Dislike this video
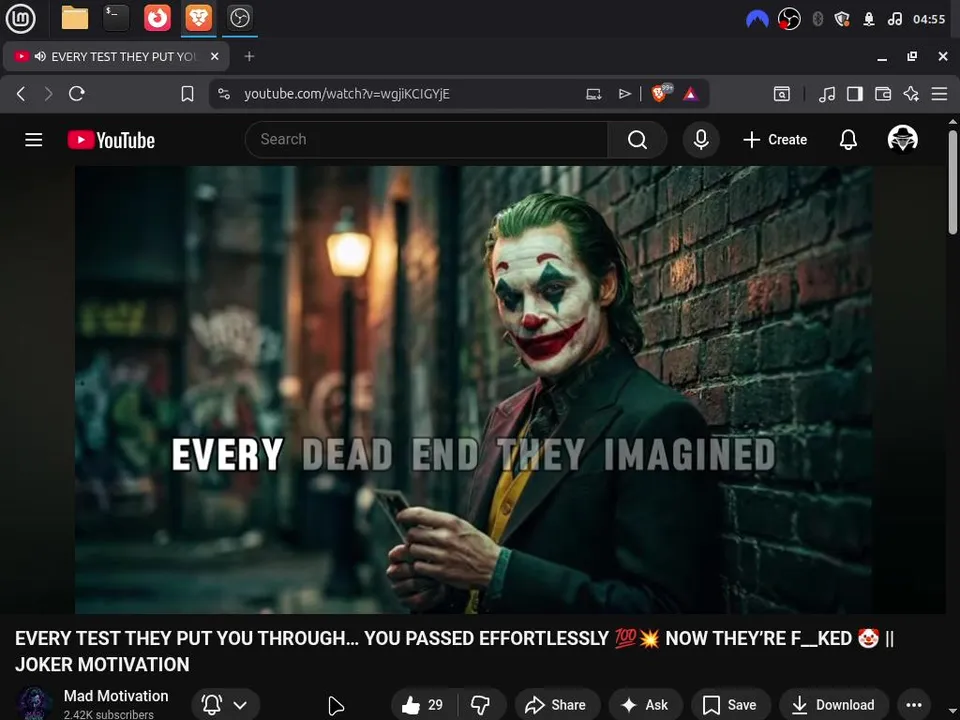This screenshot has height=720, width=960. [x=481, y=705]
